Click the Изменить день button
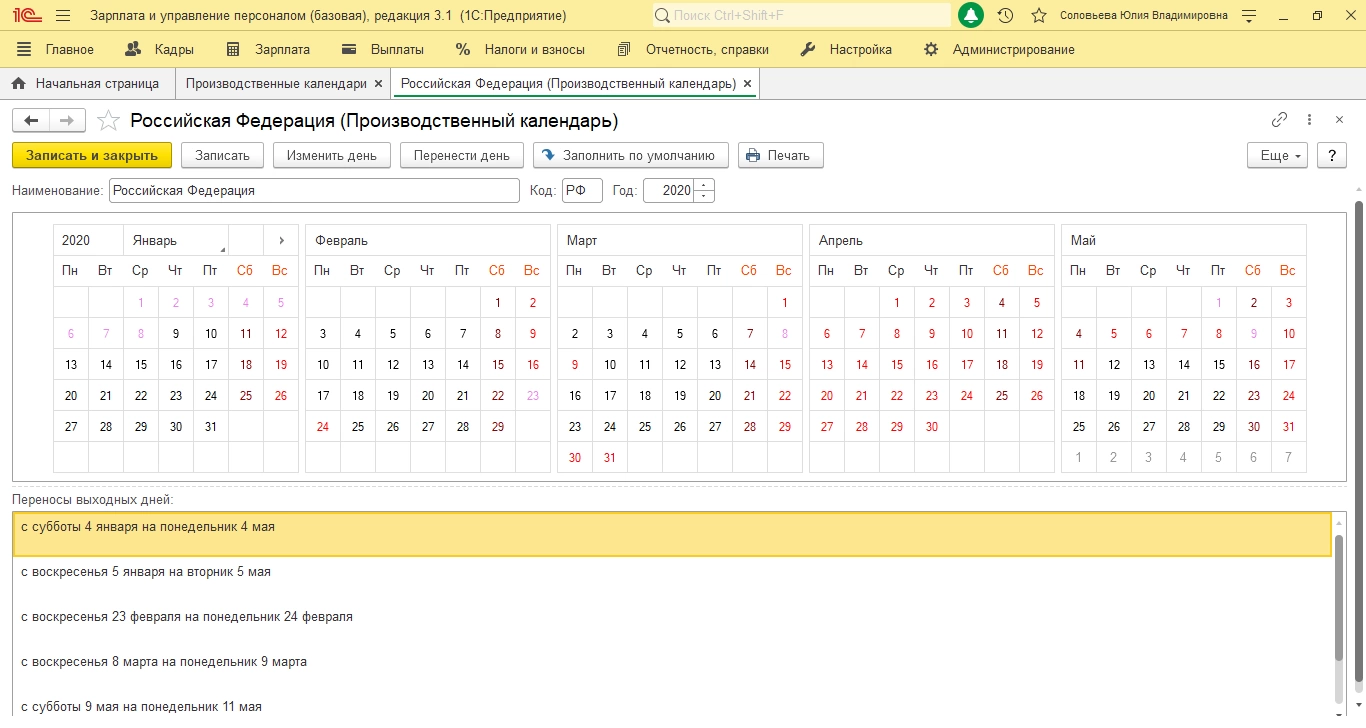 pyautogui.click(x=332, y=155)
